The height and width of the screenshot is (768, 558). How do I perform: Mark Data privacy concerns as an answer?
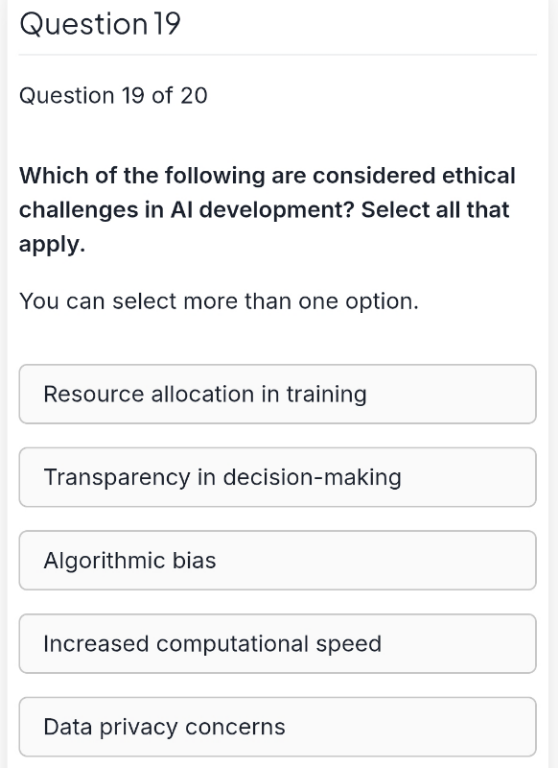click(x=278, y=727)
